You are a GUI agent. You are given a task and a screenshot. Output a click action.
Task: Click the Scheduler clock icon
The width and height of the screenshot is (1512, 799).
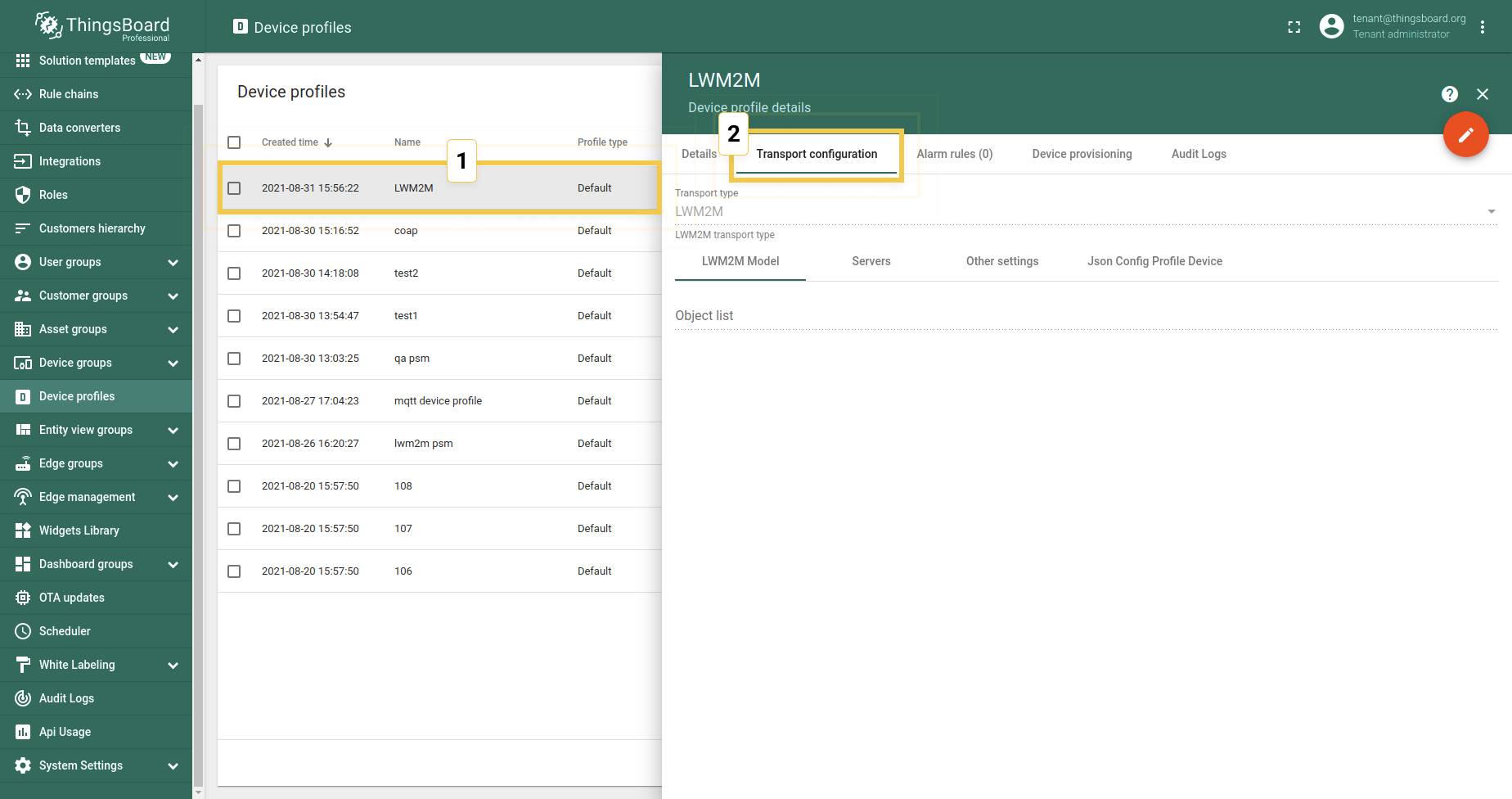click(x=23, y=631)
